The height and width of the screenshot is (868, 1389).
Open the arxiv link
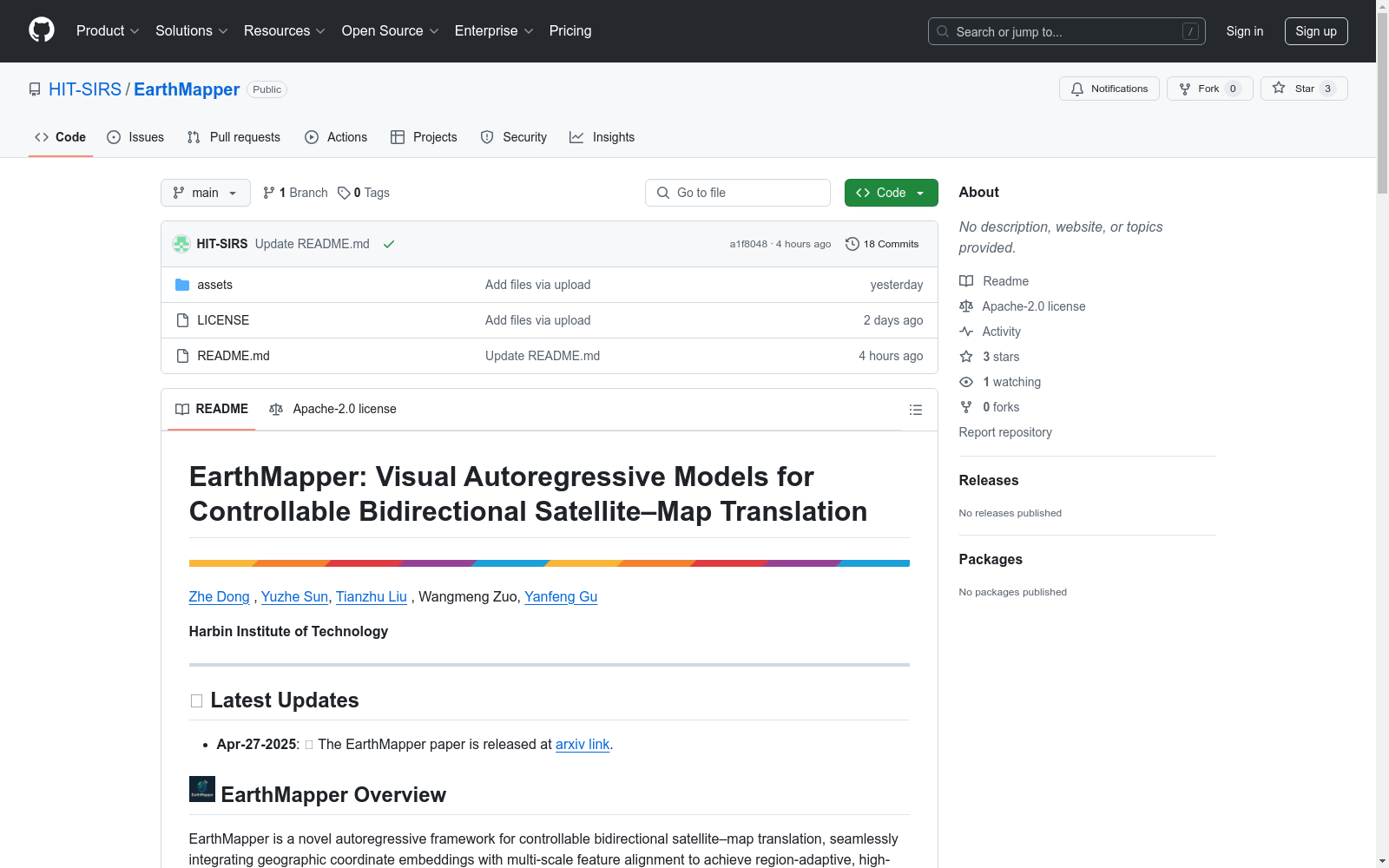(x=583, y=744)
